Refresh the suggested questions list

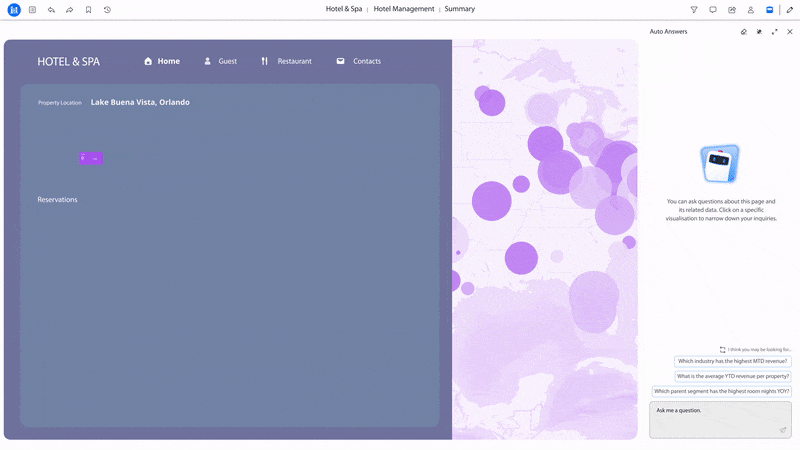pyautogui.click(x=722, y=349)
